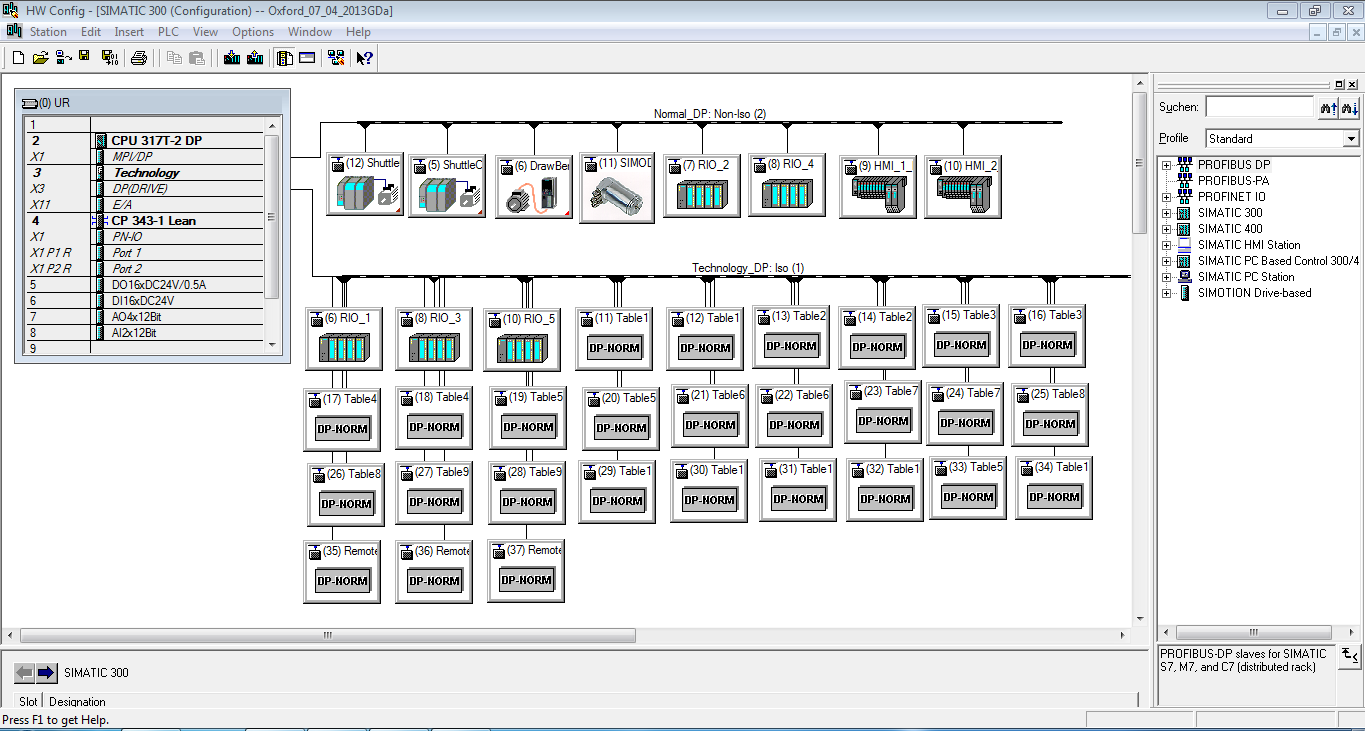The height and width of the screenshot is (731, 1365).
Task: Expand the PROFINET IO catalog node
Action: click(x=1166, y=197)
